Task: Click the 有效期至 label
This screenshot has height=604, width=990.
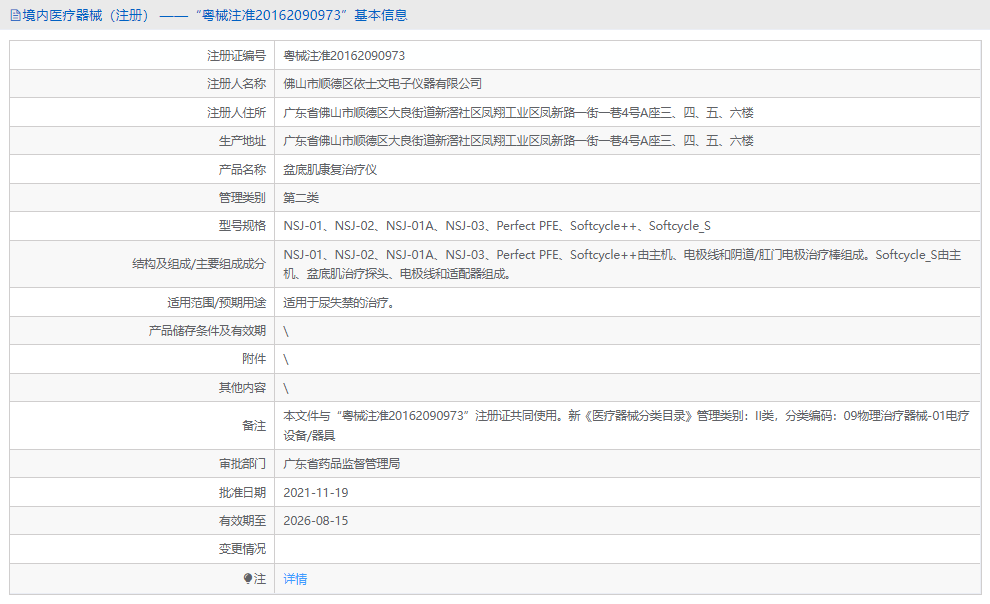Action: click(x=242, y=520)
